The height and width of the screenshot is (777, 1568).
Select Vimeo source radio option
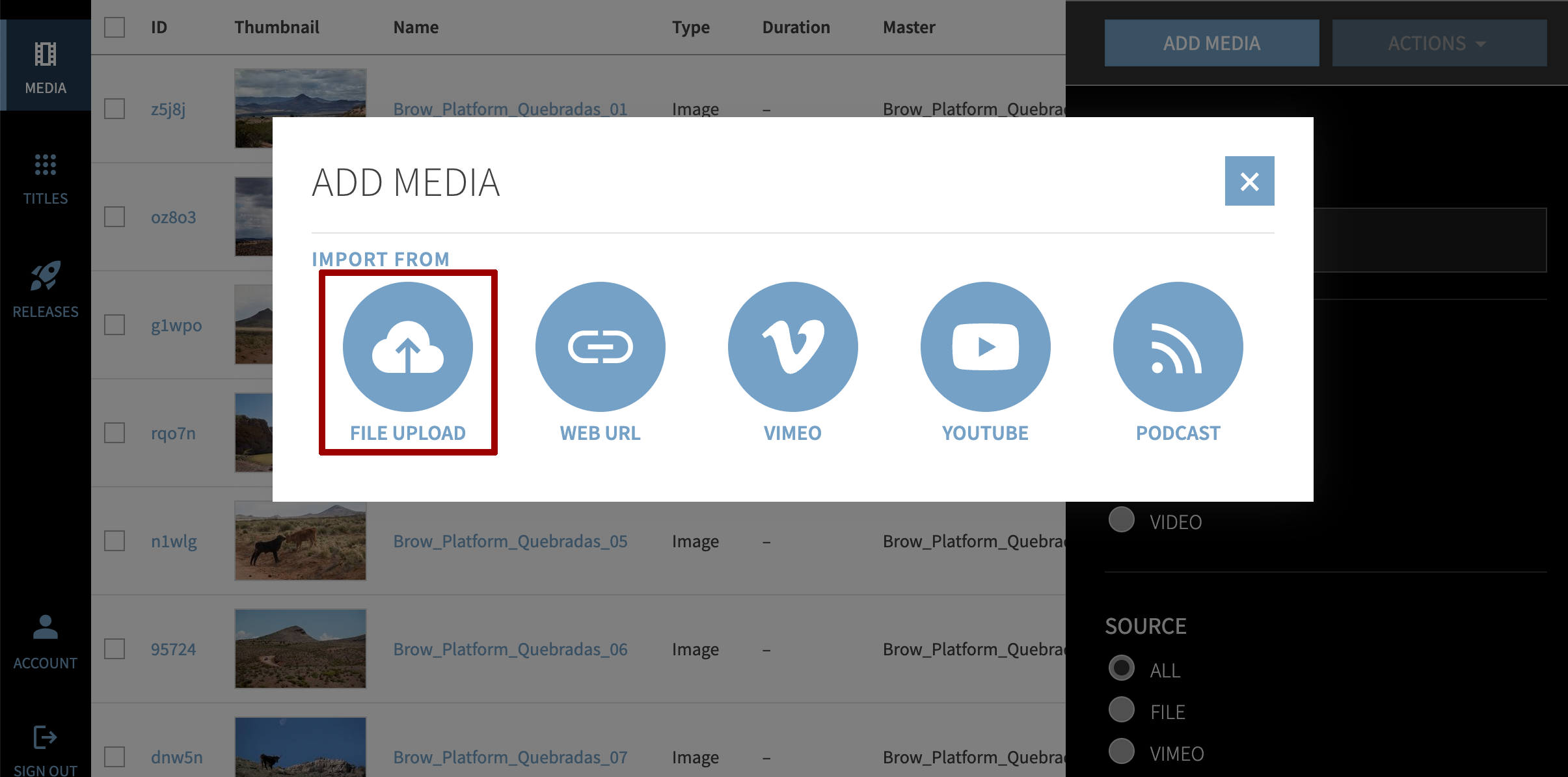click(x=1122, y=752)
